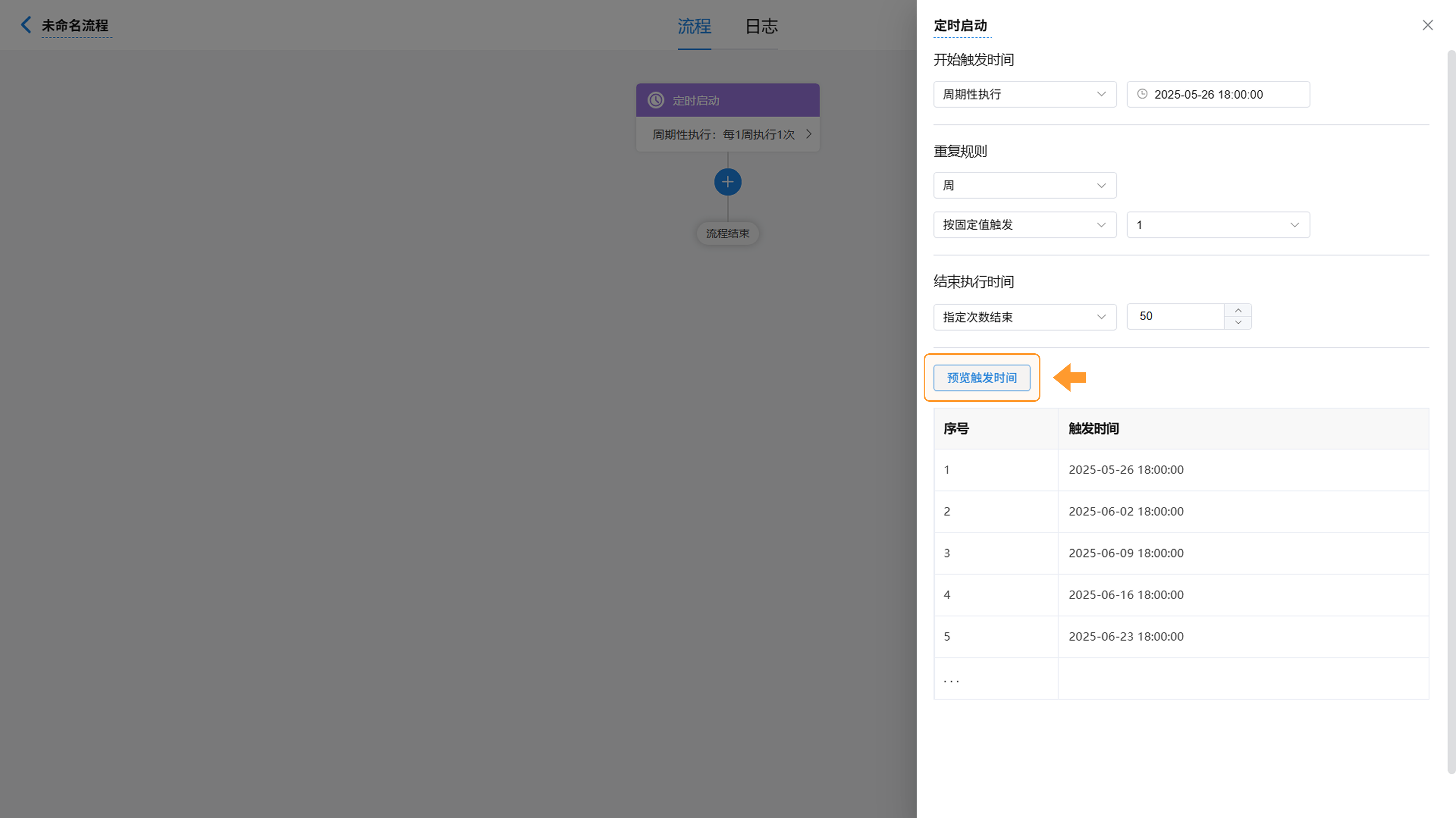Screen dimensions: 1456x818
Task: Open the fixed value dropdown showing 1
Action: point(1218,225)
